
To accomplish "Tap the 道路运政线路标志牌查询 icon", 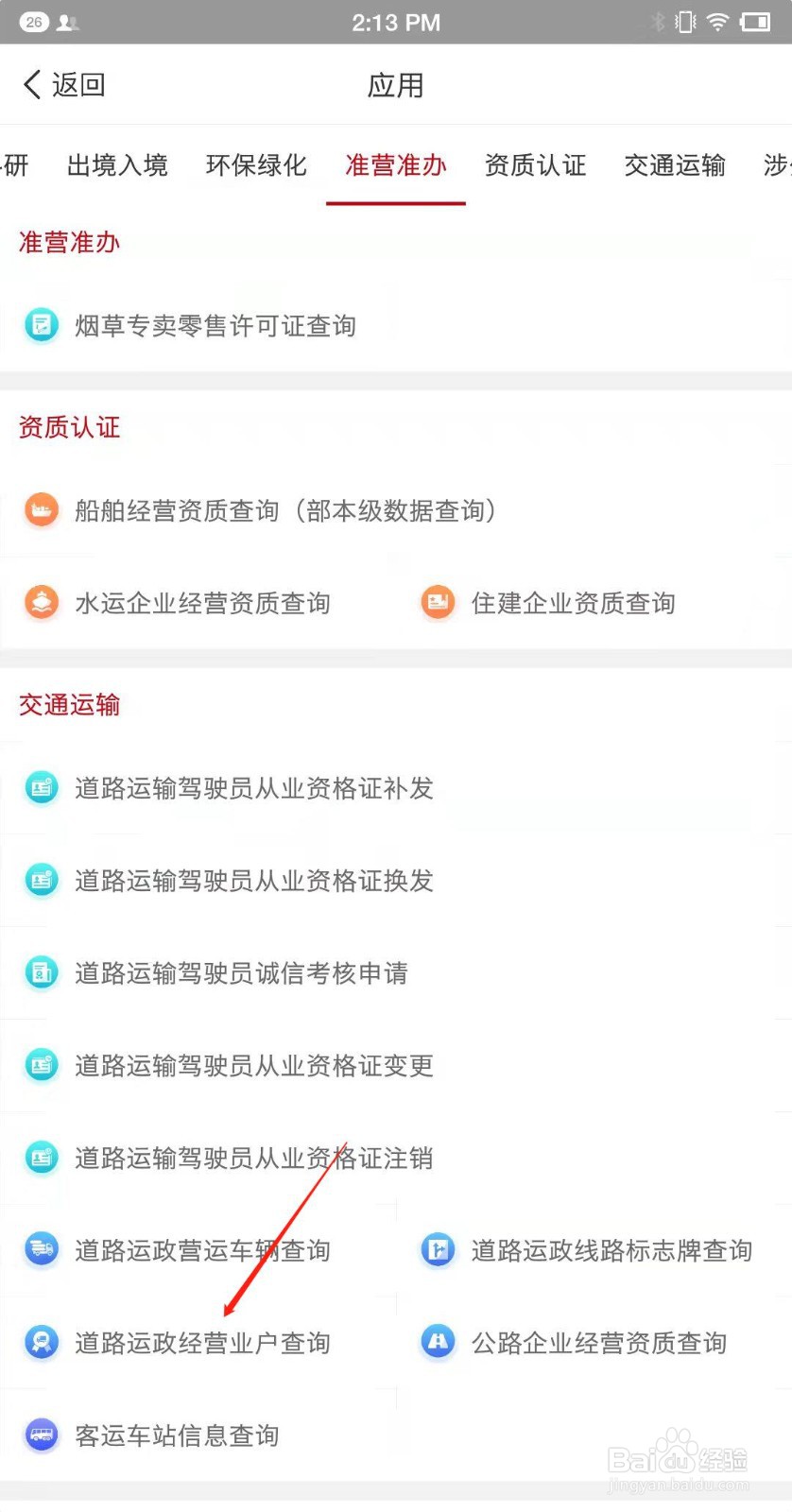I will (x=438, y=1250).
